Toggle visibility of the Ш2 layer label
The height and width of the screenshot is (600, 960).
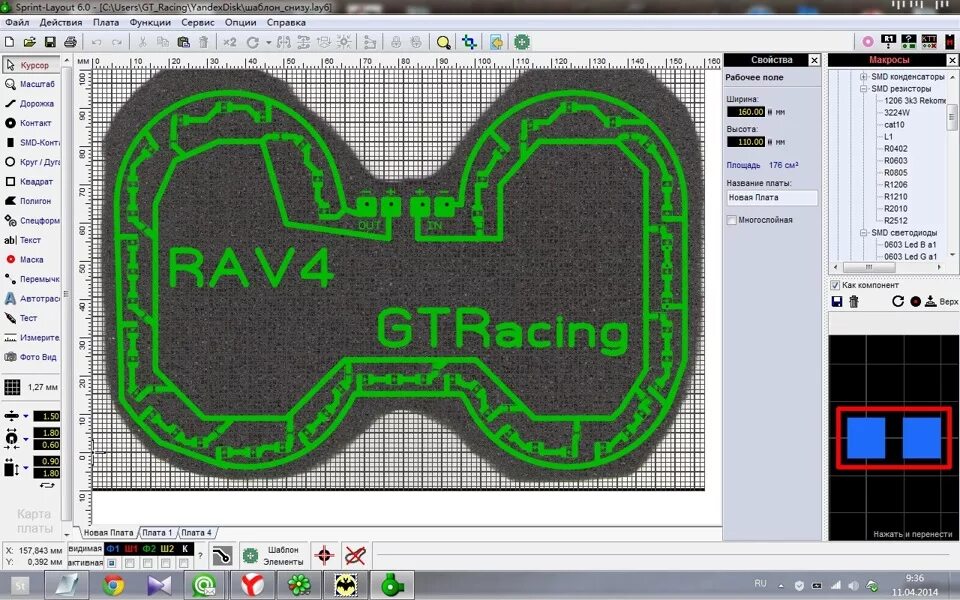coord(167,549)
